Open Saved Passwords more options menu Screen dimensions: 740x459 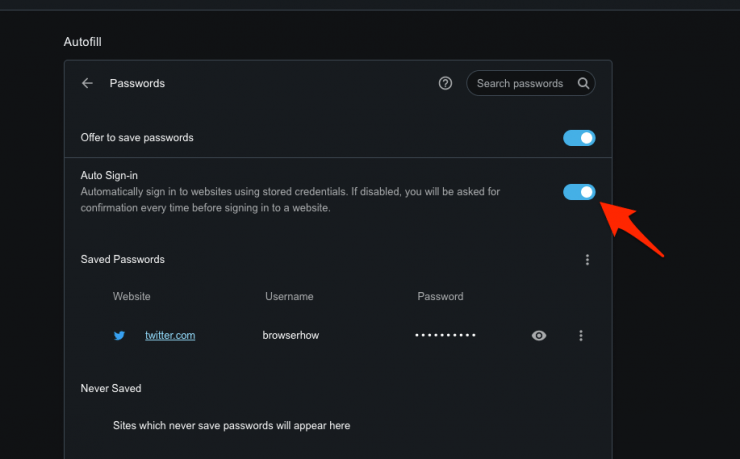point(587,260)
